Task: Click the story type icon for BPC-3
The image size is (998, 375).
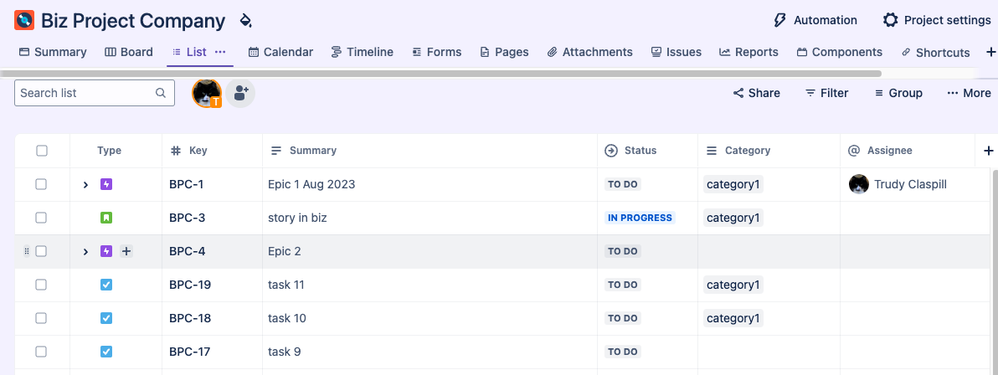Action: [x=106, y=218]
